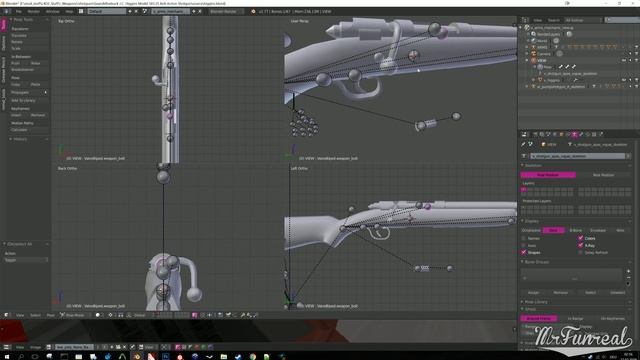Disable the Colors display checkbox
Viewport: 640px width, 360px height.
click(x=580, y=238)
